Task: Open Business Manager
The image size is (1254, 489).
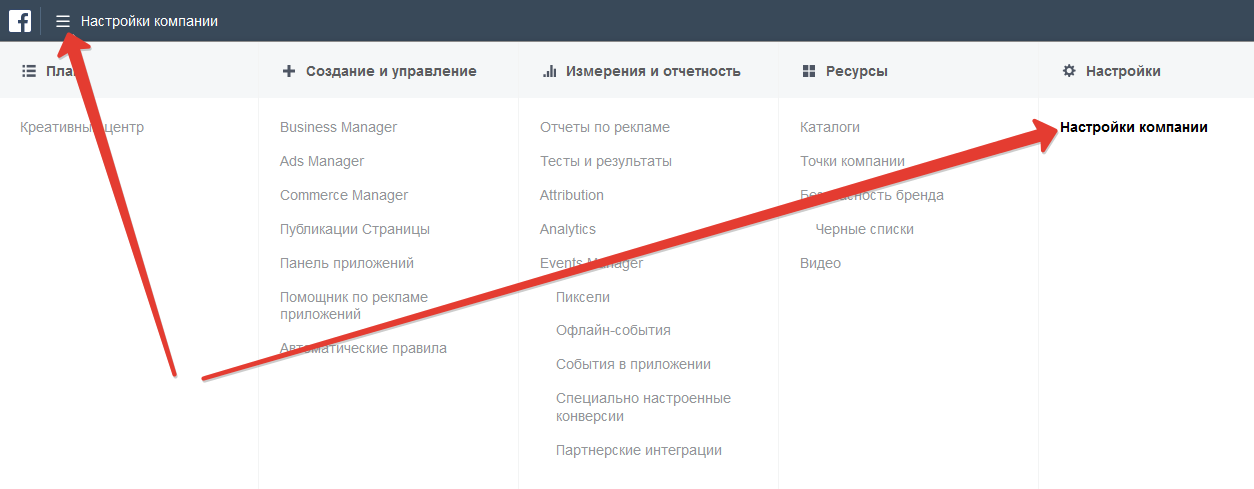Action: click(x=338, y=127)
